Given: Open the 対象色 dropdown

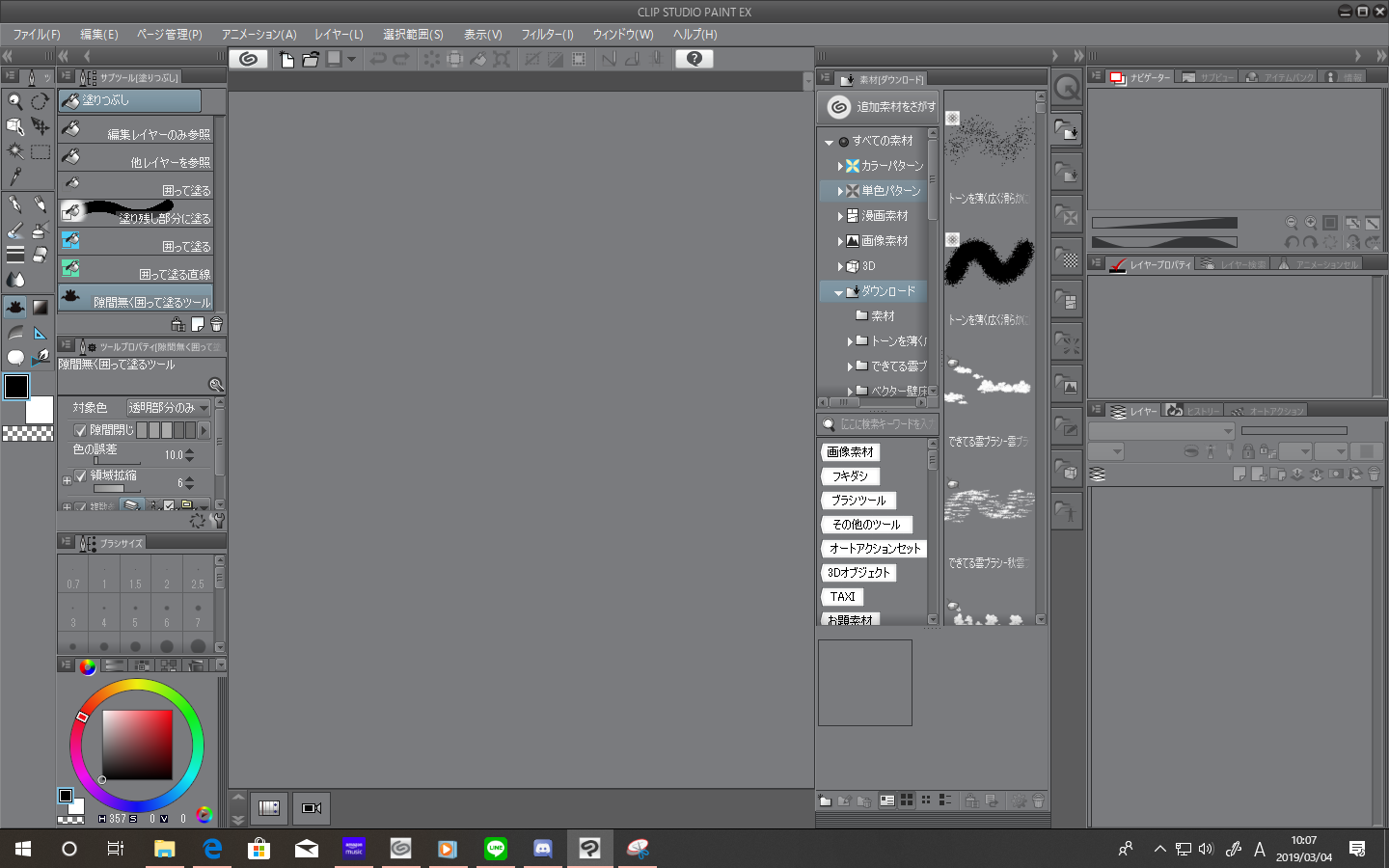Looking at the screenshot, I should 169,408.
